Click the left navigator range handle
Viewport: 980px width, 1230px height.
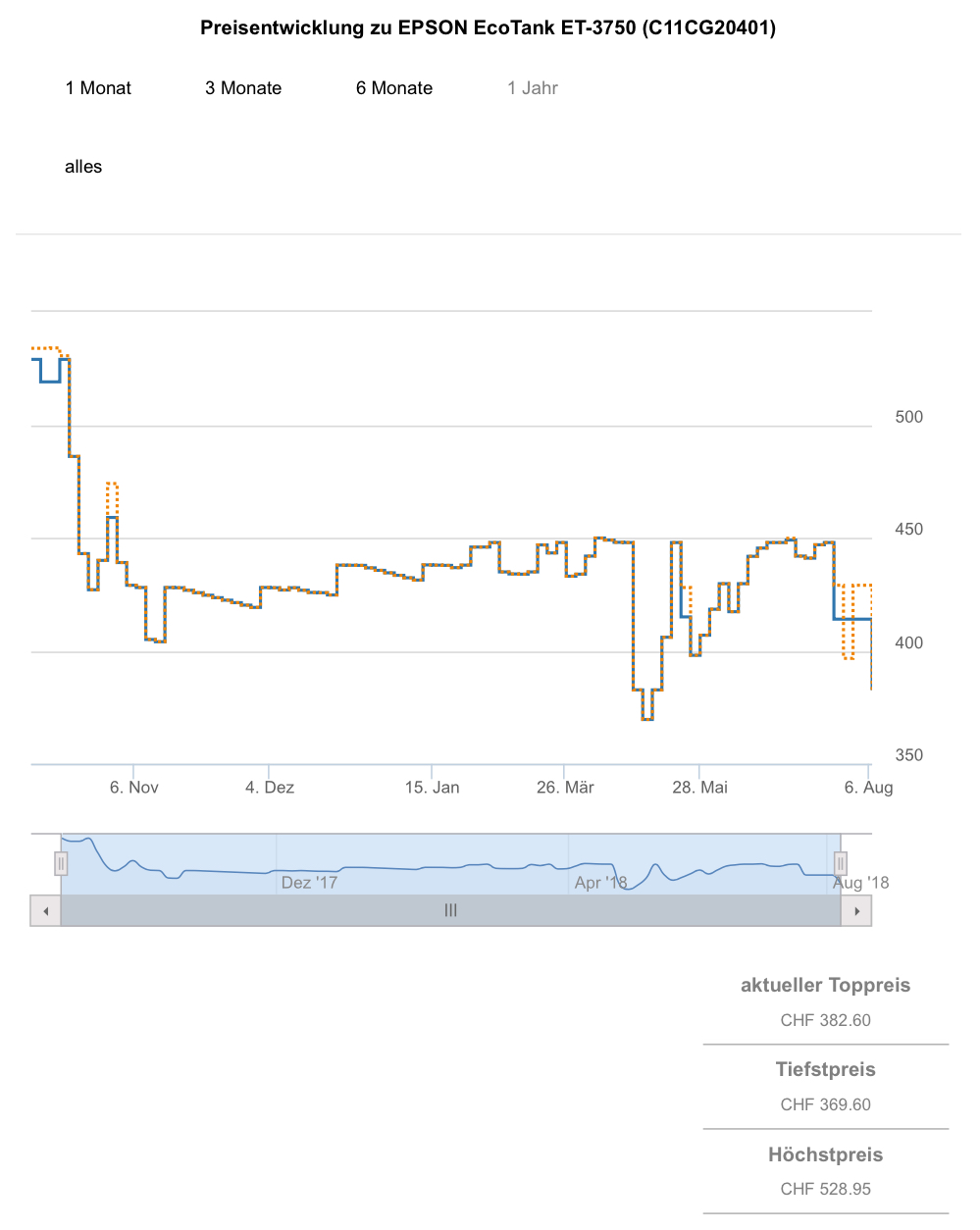(61, 863)
